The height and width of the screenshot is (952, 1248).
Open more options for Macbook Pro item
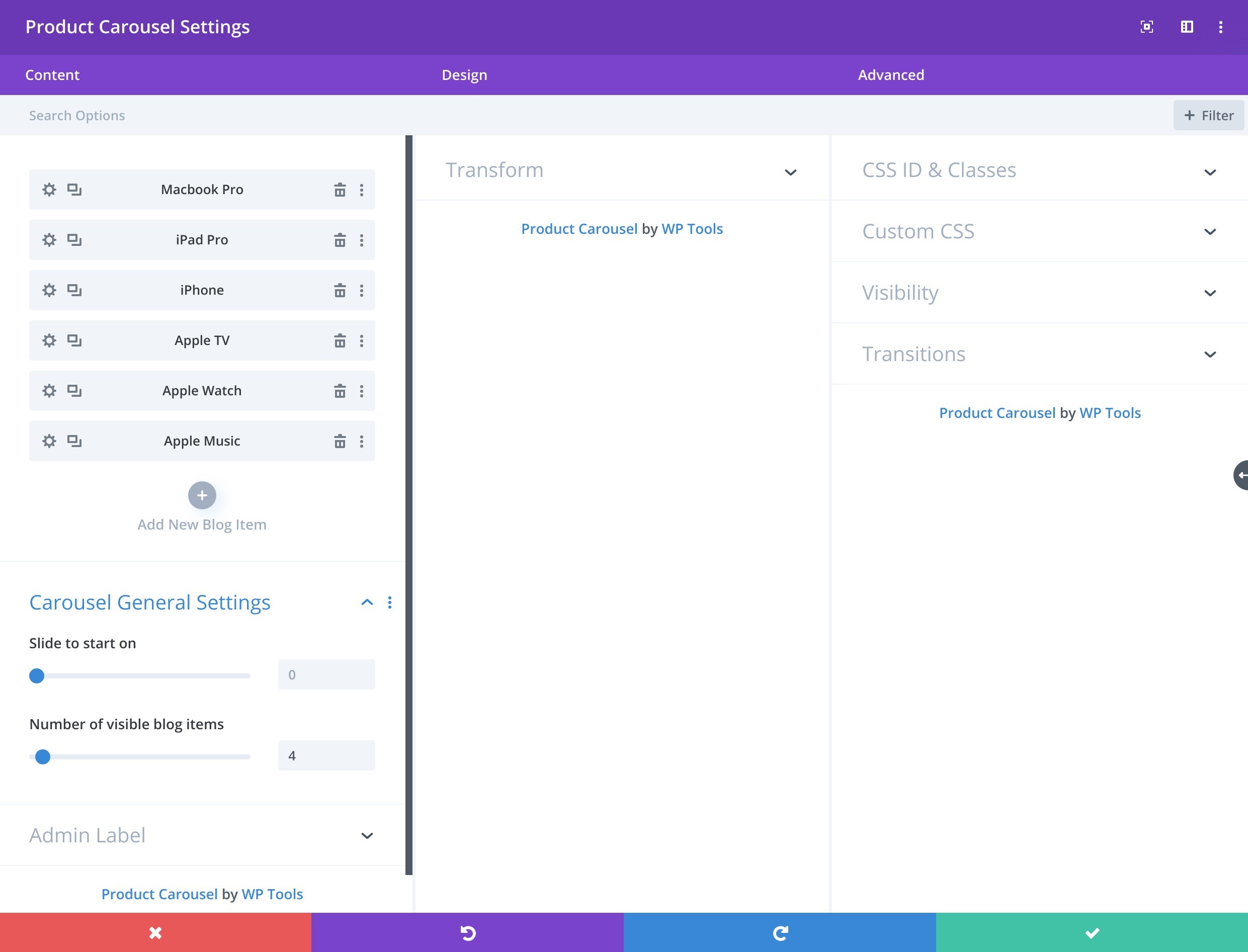pyautogui.click(x=362, y=190)
